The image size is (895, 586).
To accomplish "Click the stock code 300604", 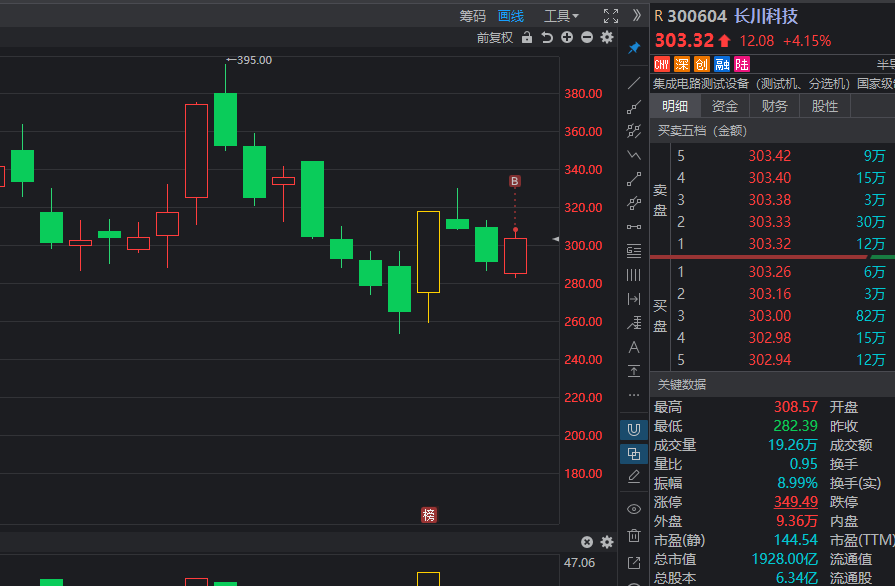I will 697,16.
